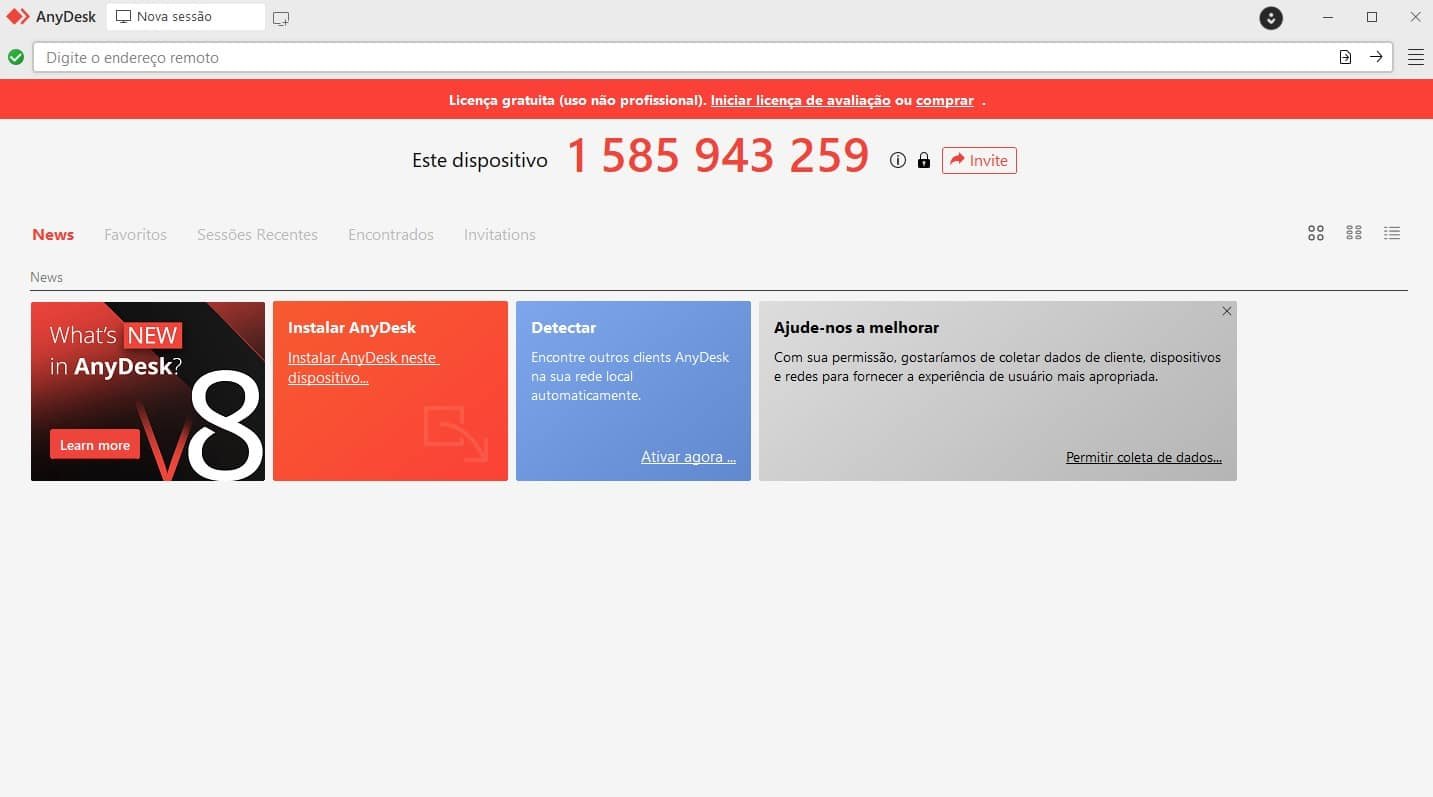Minimize the AnyDesk window
The height and width of the screenshot is (797, 1433).
tap(1328, 17)
